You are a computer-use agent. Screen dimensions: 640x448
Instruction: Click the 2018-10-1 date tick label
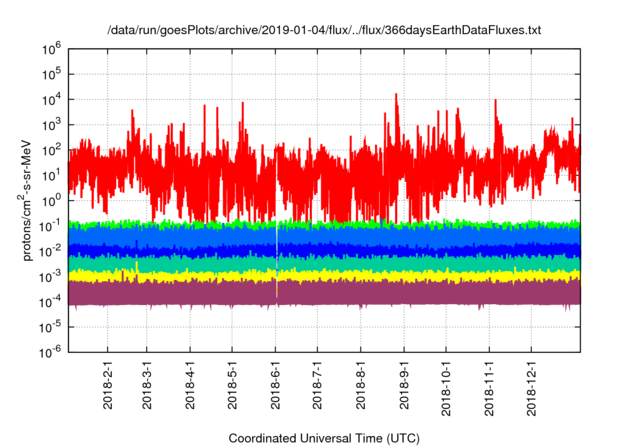pyautogui.click(x=446, y=388)
